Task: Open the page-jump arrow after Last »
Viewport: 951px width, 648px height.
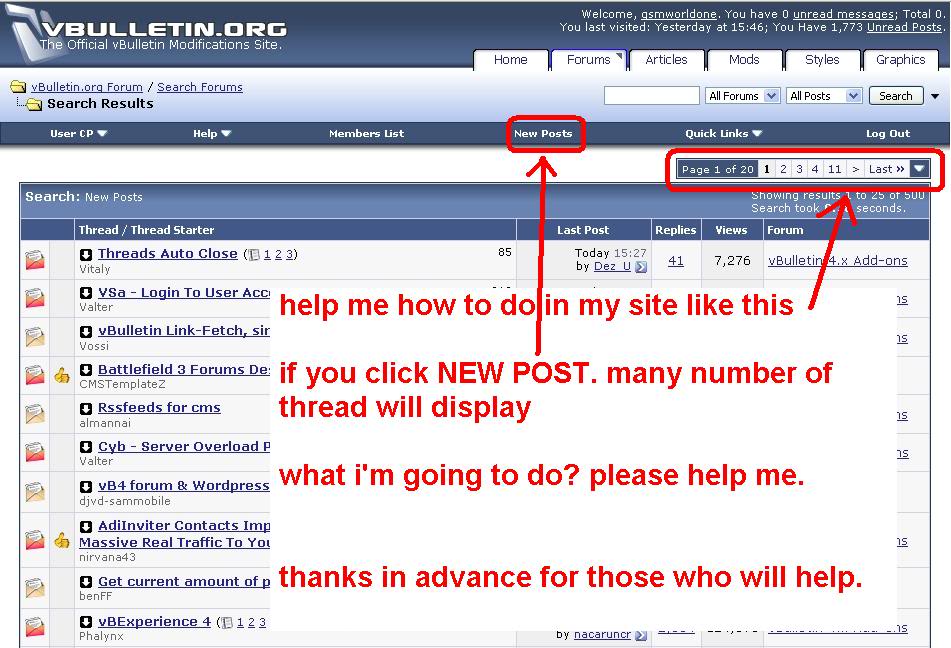Action: 919,169
